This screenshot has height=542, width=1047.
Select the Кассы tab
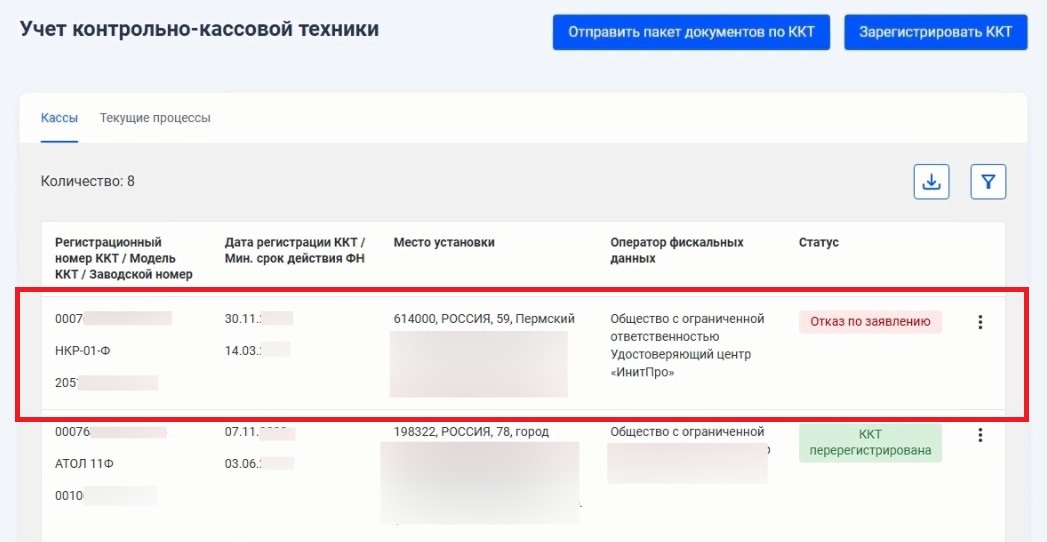click(x=59, y=118)
